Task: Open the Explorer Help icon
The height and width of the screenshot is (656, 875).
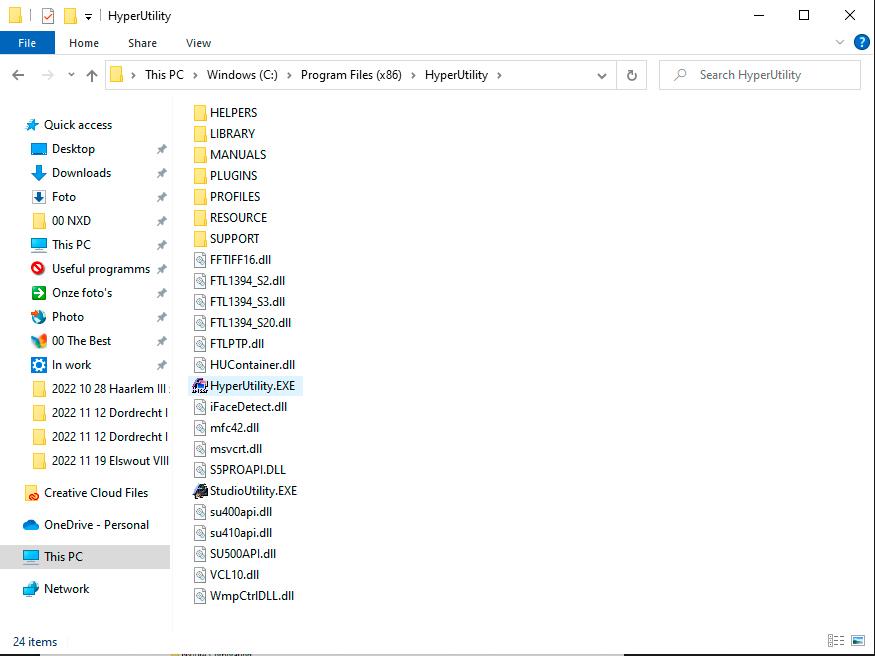Action: pos(862,42)
